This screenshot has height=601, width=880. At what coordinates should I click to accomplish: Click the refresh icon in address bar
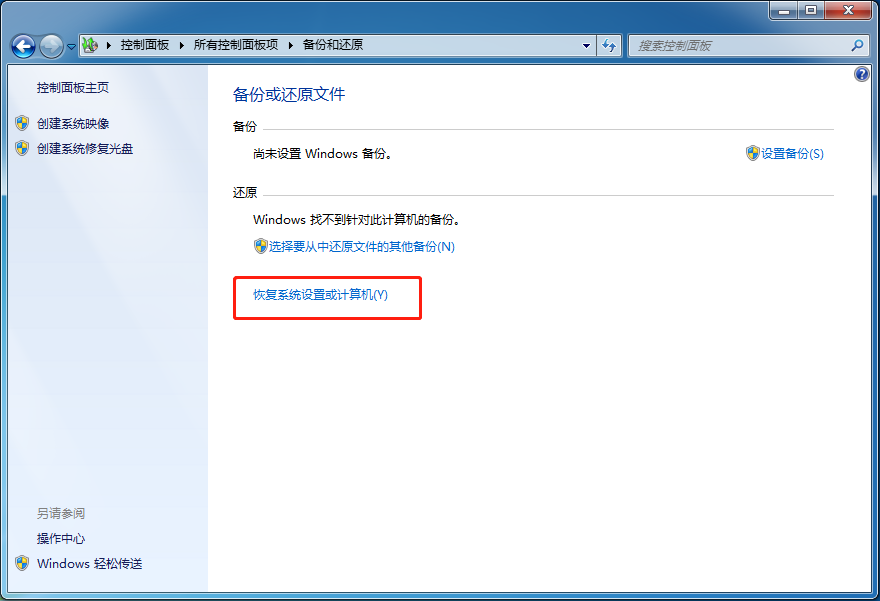pos(609,46)
